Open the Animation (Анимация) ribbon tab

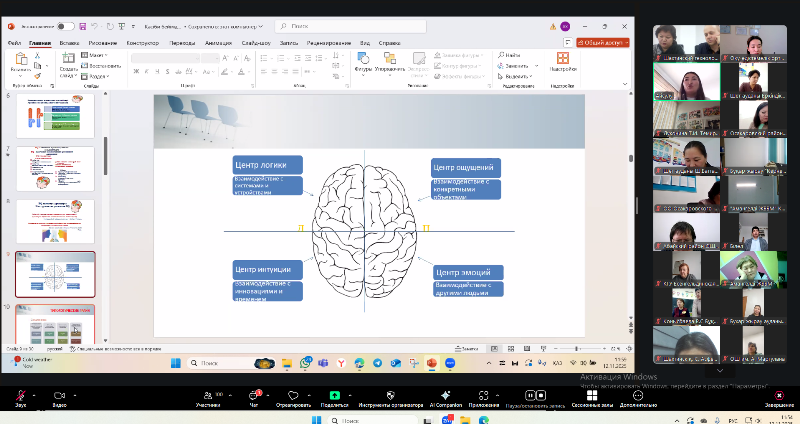[x=218, y=43]
